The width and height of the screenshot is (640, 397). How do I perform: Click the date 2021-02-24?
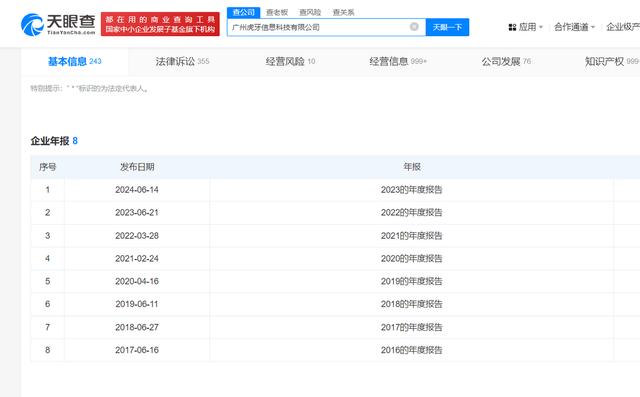click(x=137, y=259)
